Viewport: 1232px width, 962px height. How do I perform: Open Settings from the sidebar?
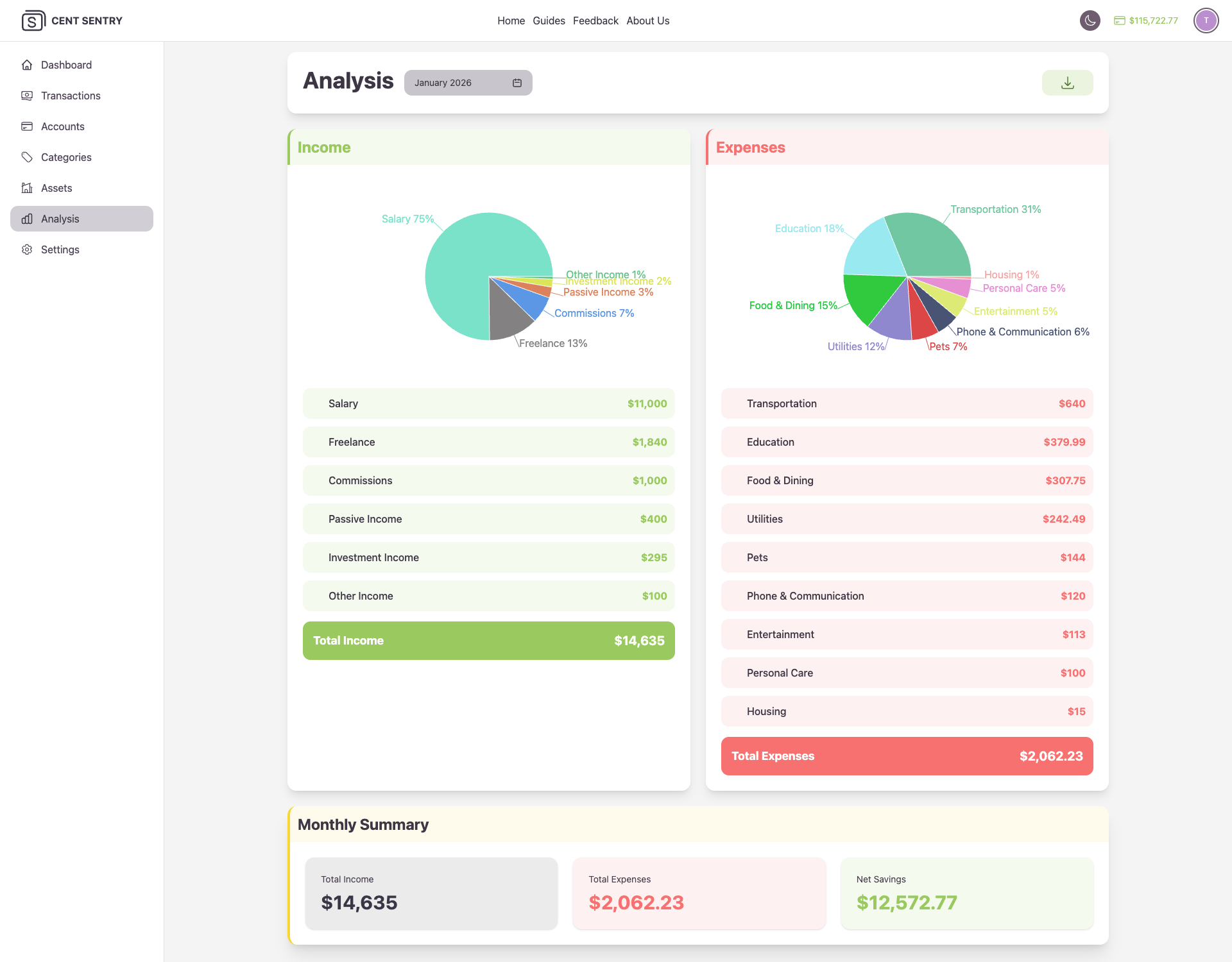pos(60,249)
